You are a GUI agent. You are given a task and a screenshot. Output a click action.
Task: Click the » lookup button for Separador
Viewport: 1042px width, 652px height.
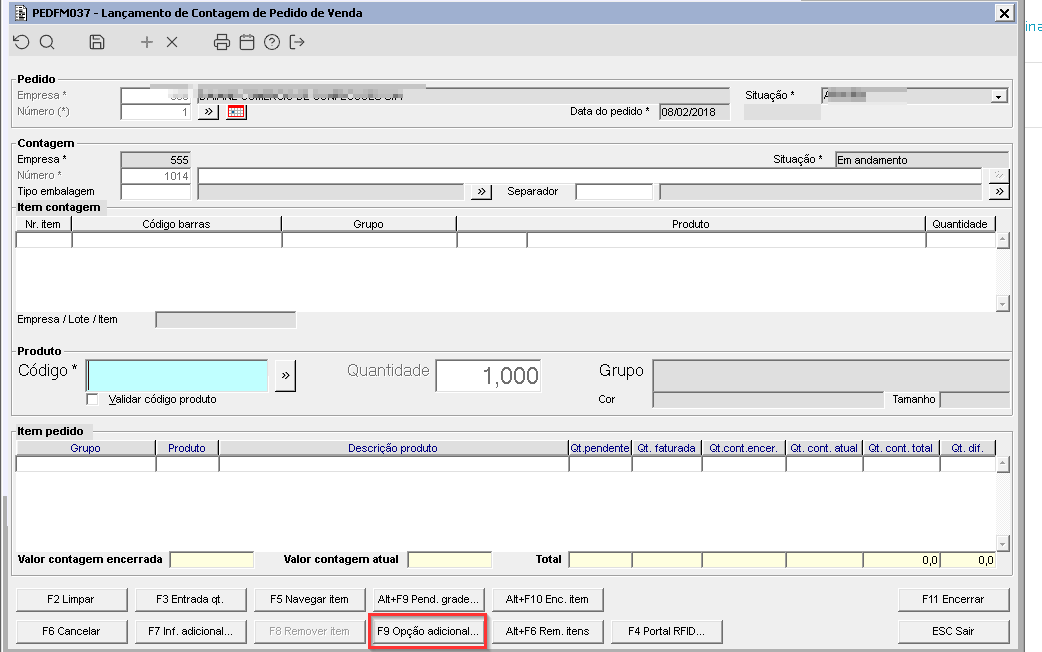[999, 192]
